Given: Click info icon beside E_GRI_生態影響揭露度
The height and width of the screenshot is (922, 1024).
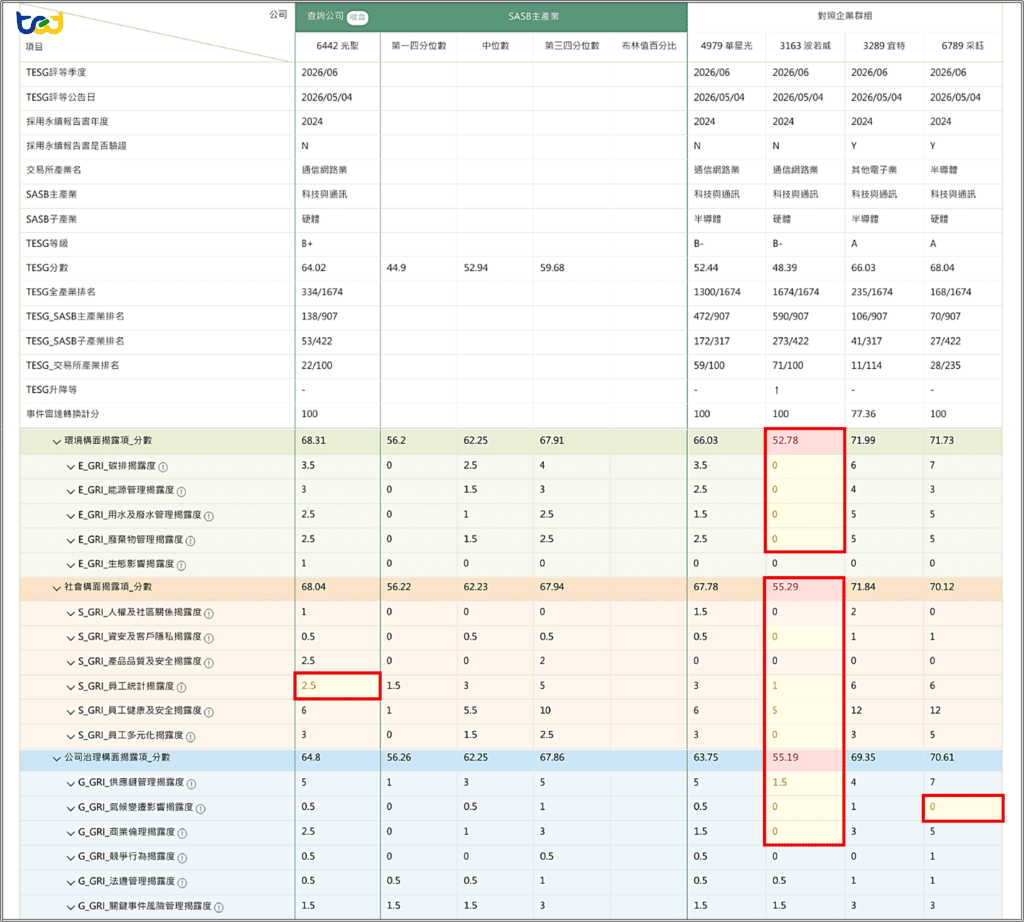Looking at the screenshot, I should pyautogui.click(x=182, y=565).
